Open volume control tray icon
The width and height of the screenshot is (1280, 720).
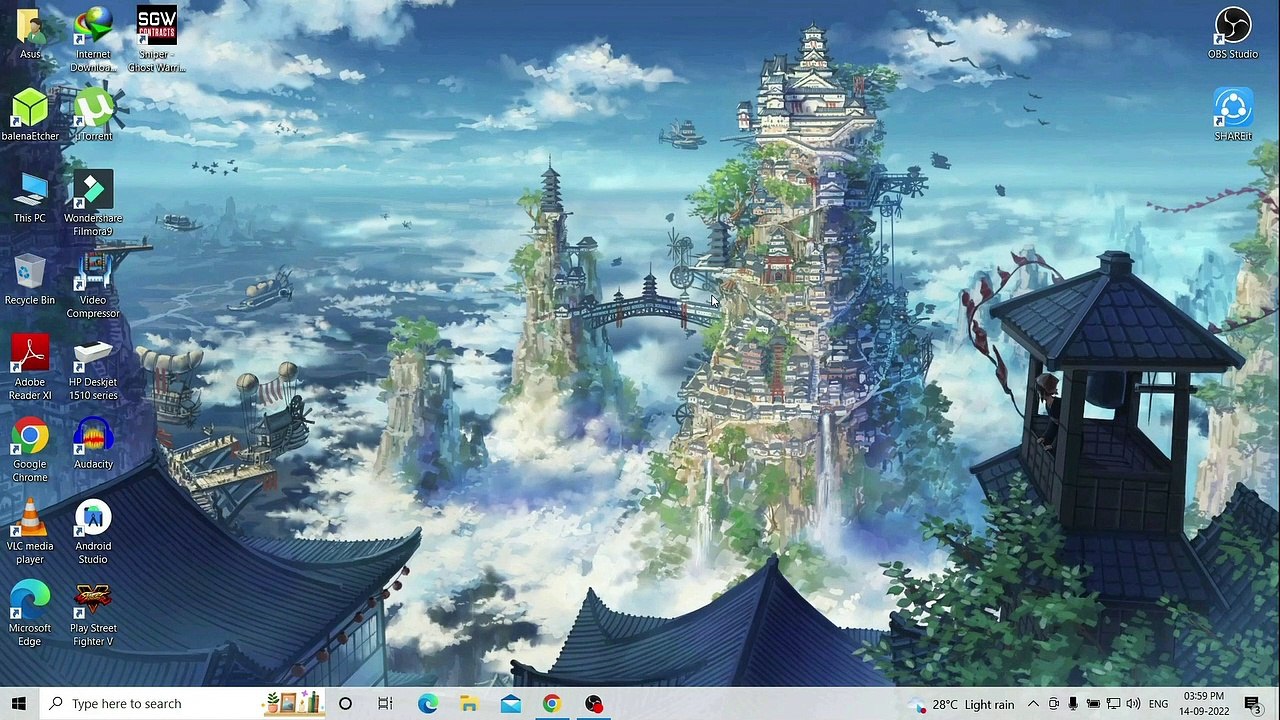coord(1133,704)
